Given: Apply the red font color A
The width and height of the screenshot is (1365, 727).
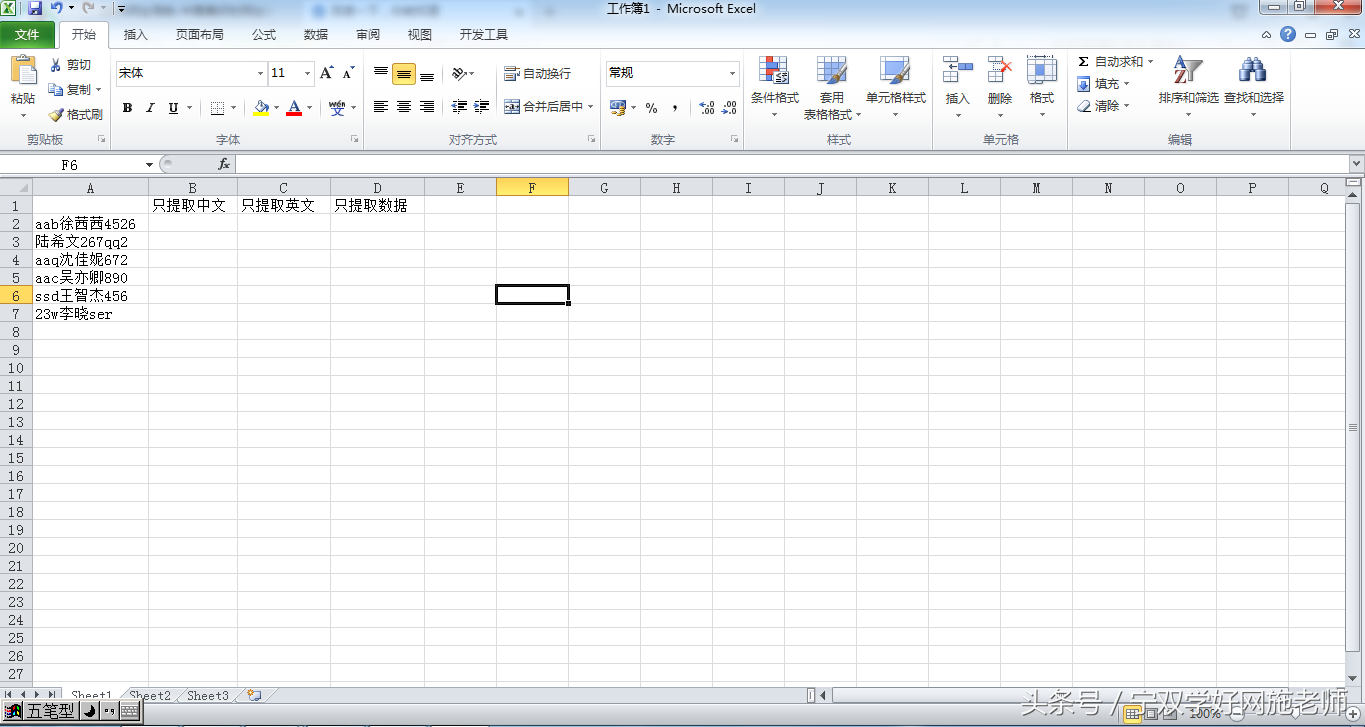Looking at the screenshot, I should [294, 108].
